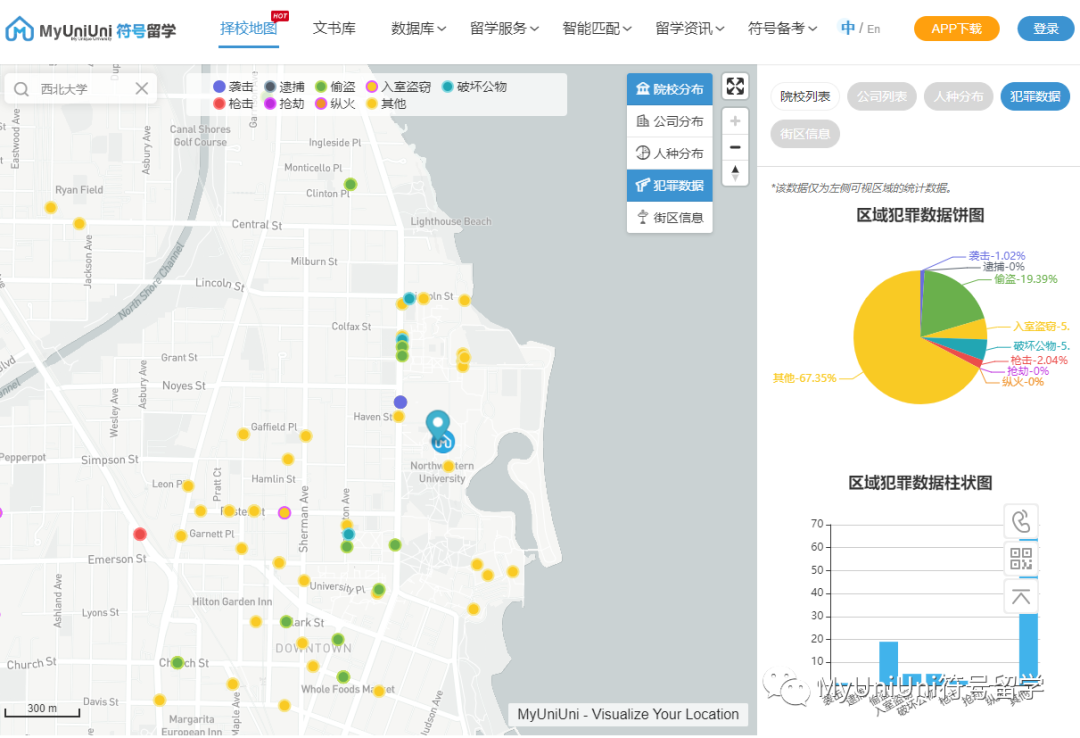Click the 入室盗窃 marker near Sherman Ave

(284, 513)
